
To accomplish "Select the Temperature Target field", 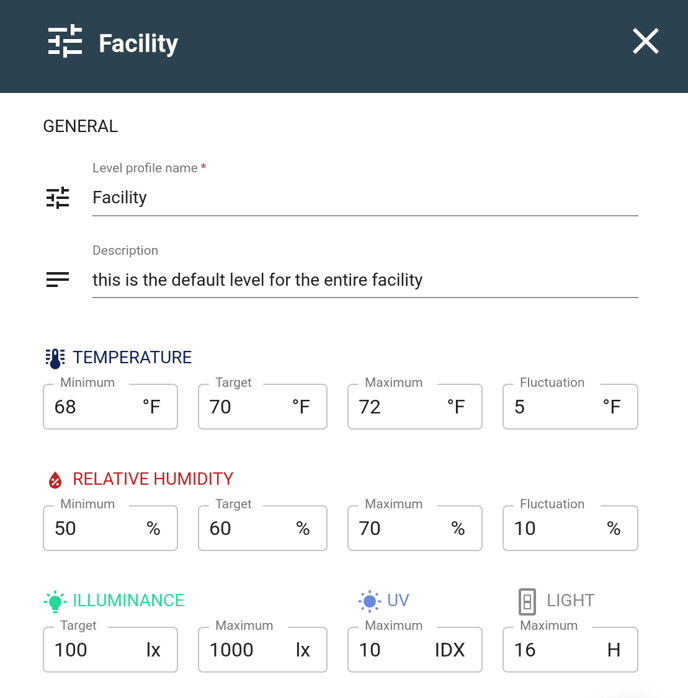I will pos(263,406).
